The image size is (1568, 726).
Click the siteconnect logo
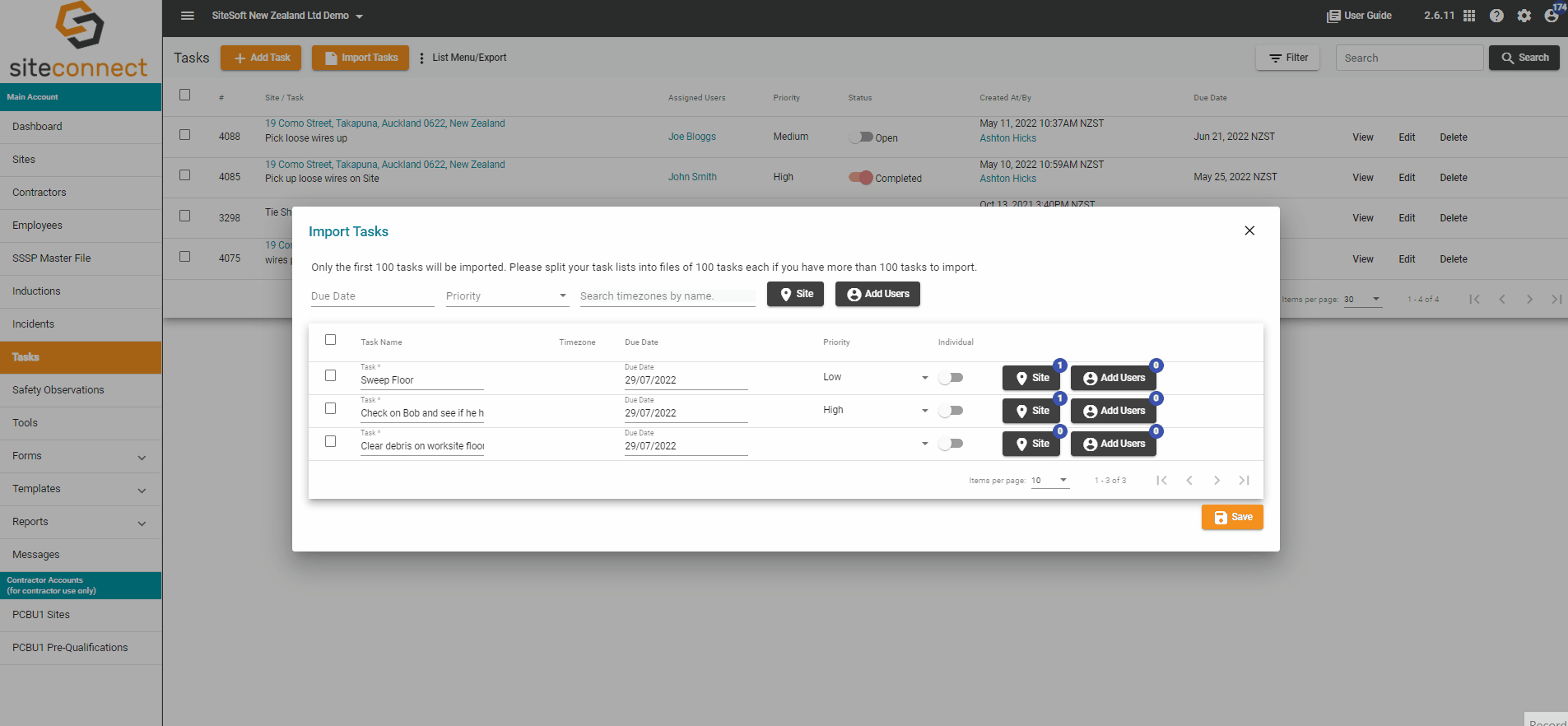(x=79, y=40)
